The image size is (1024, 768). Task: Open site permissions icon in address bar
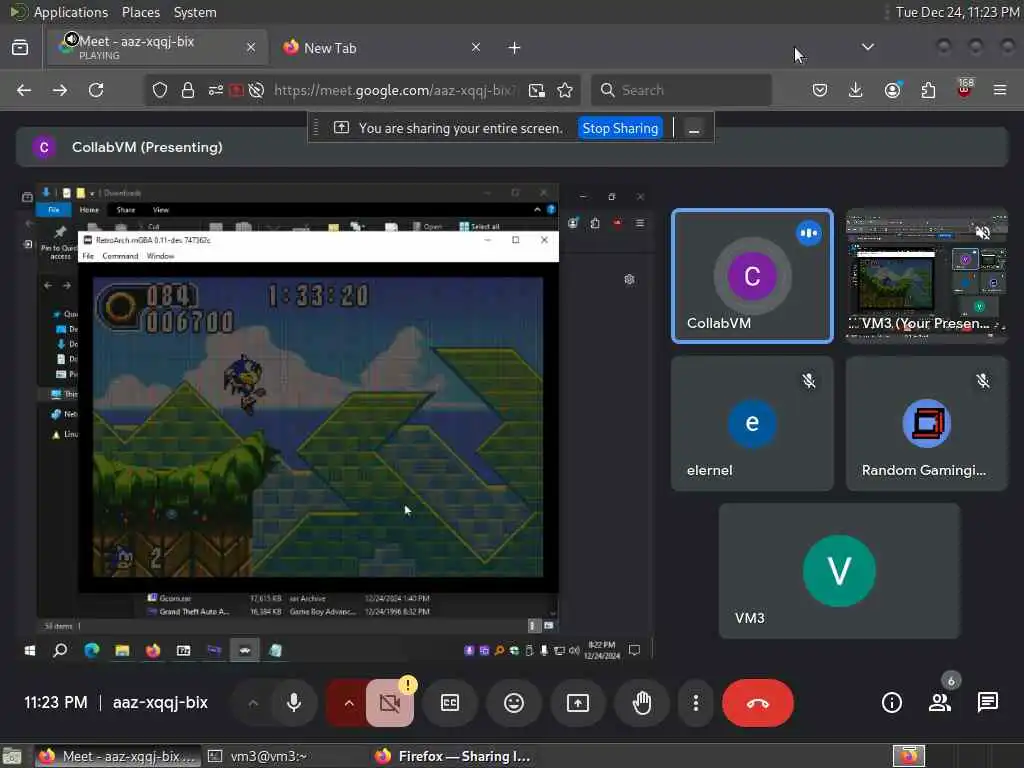[x=216, y=90]
